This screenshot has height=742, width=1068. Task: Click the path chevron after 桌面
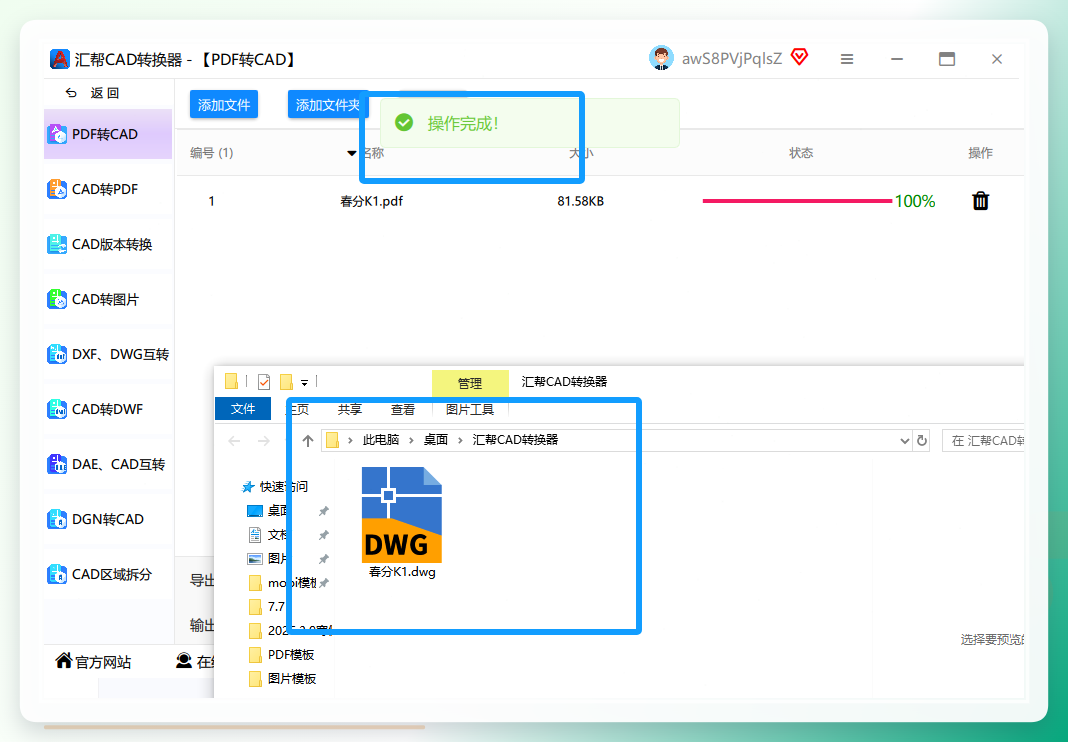click(x=460, y=441)
